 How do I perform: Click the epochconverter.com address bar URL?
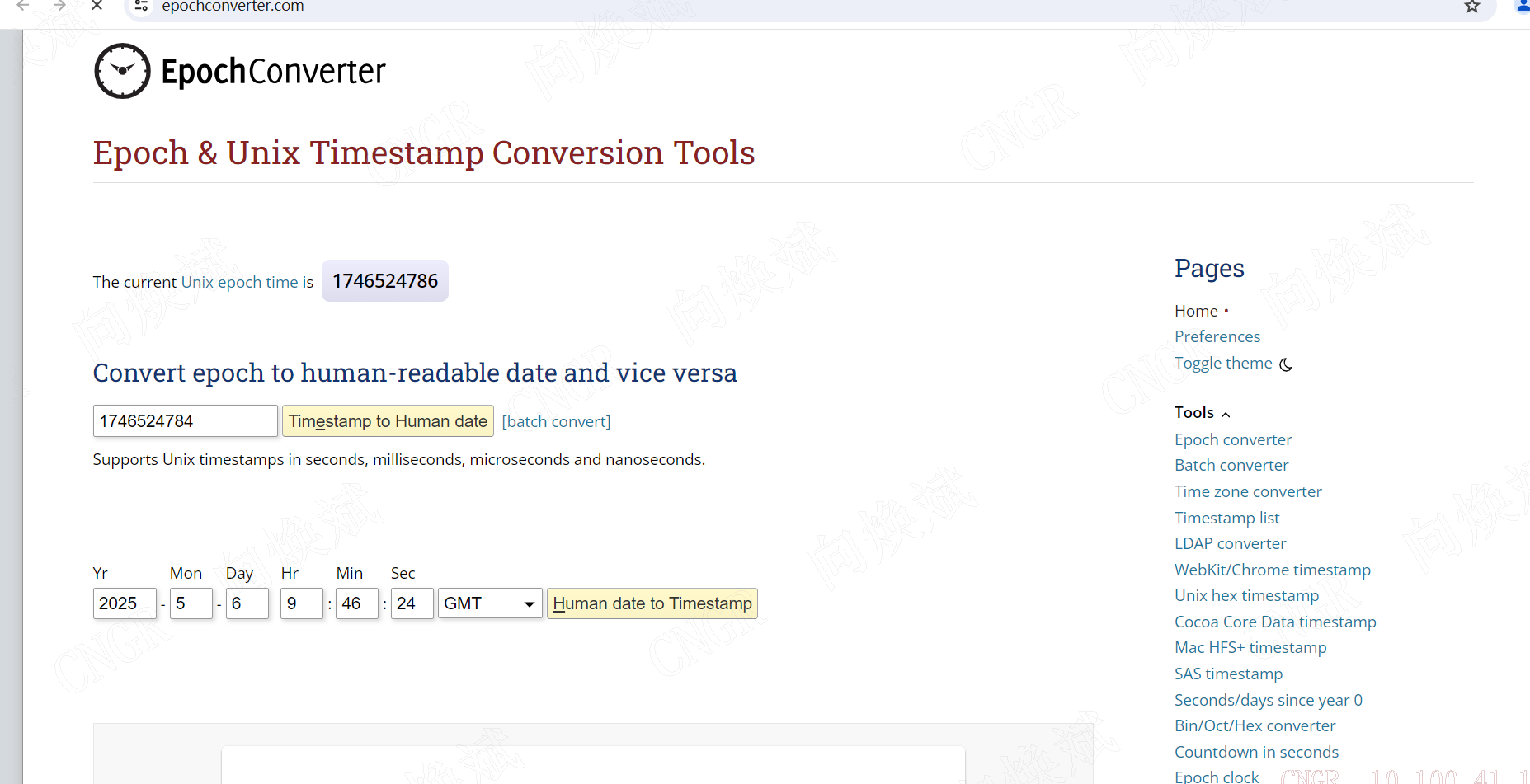point(233,7)
